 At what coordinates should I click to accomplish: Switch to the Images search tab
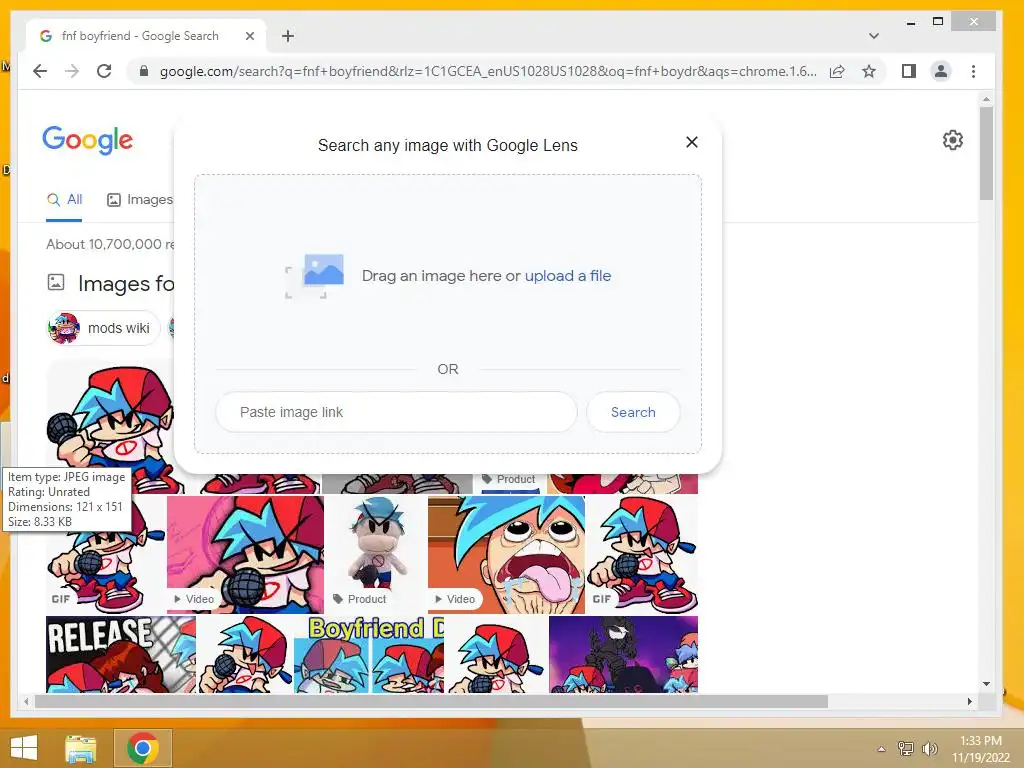tap(140, 200)
